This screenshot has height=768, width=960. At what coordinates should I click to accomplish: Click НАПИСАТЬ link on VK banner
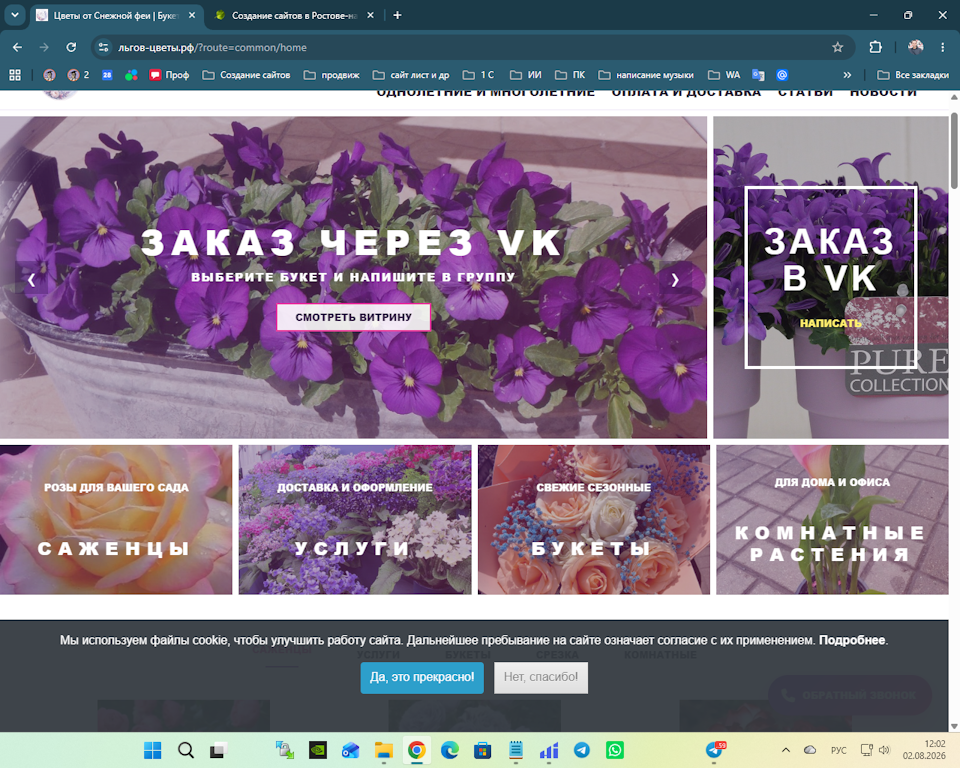click(x=830, y=323)
